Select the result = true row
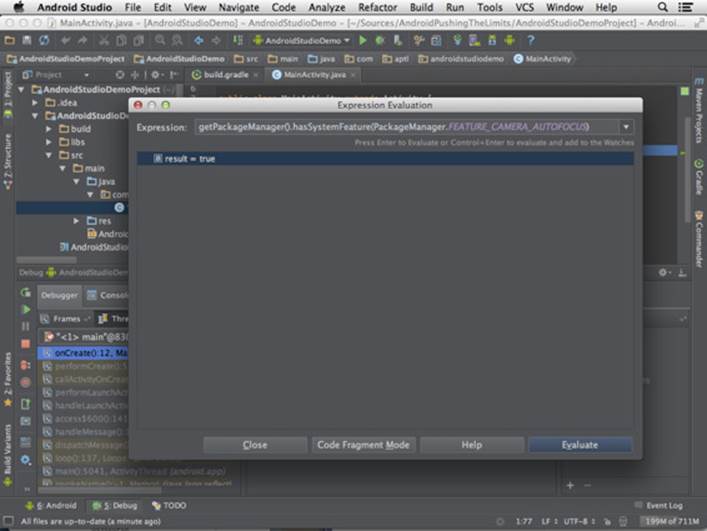Image resolution: width=707 pixels, height=531 pixels. (x=386, y=159)
